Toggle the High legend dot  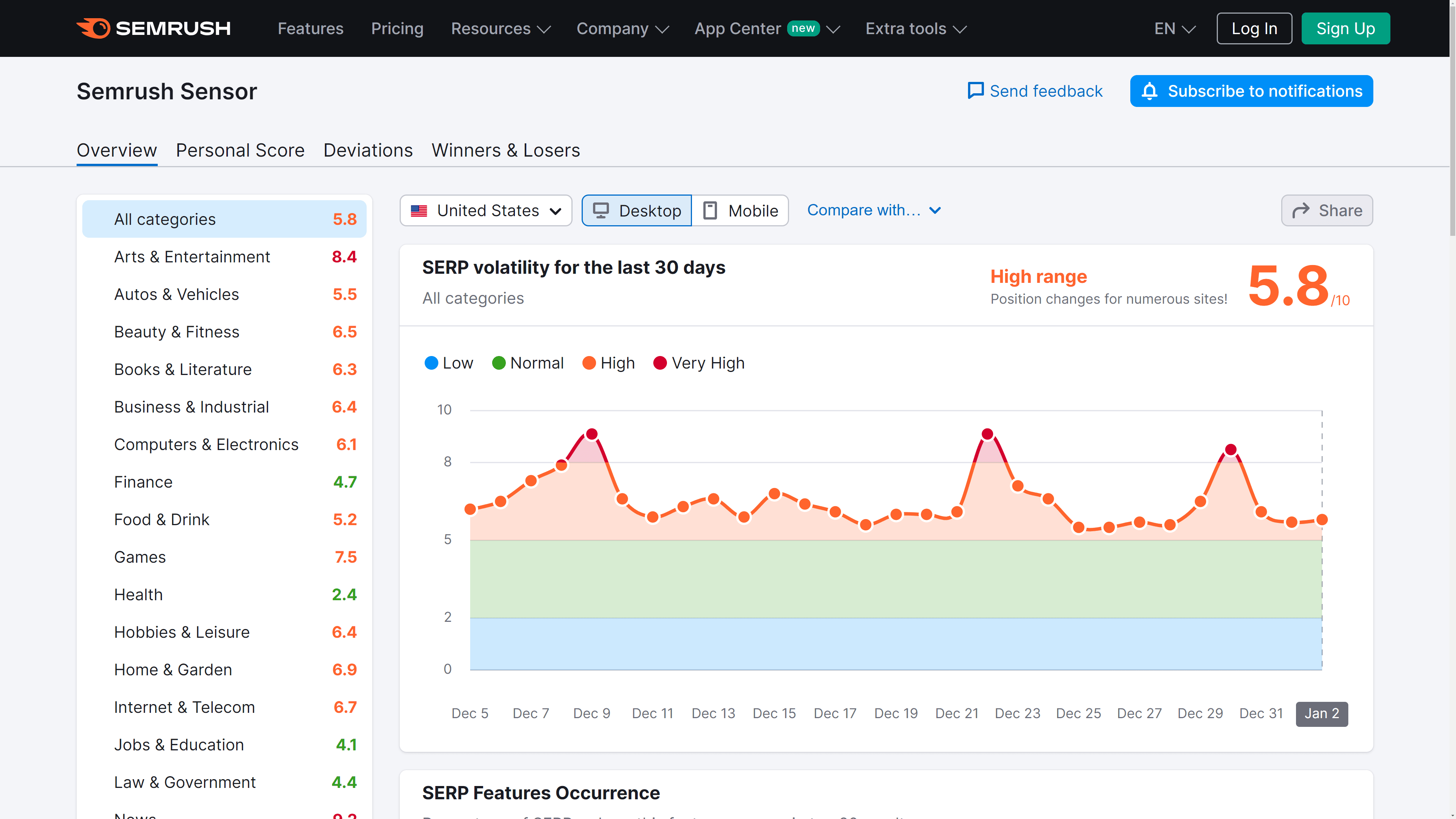click(589, 363)
